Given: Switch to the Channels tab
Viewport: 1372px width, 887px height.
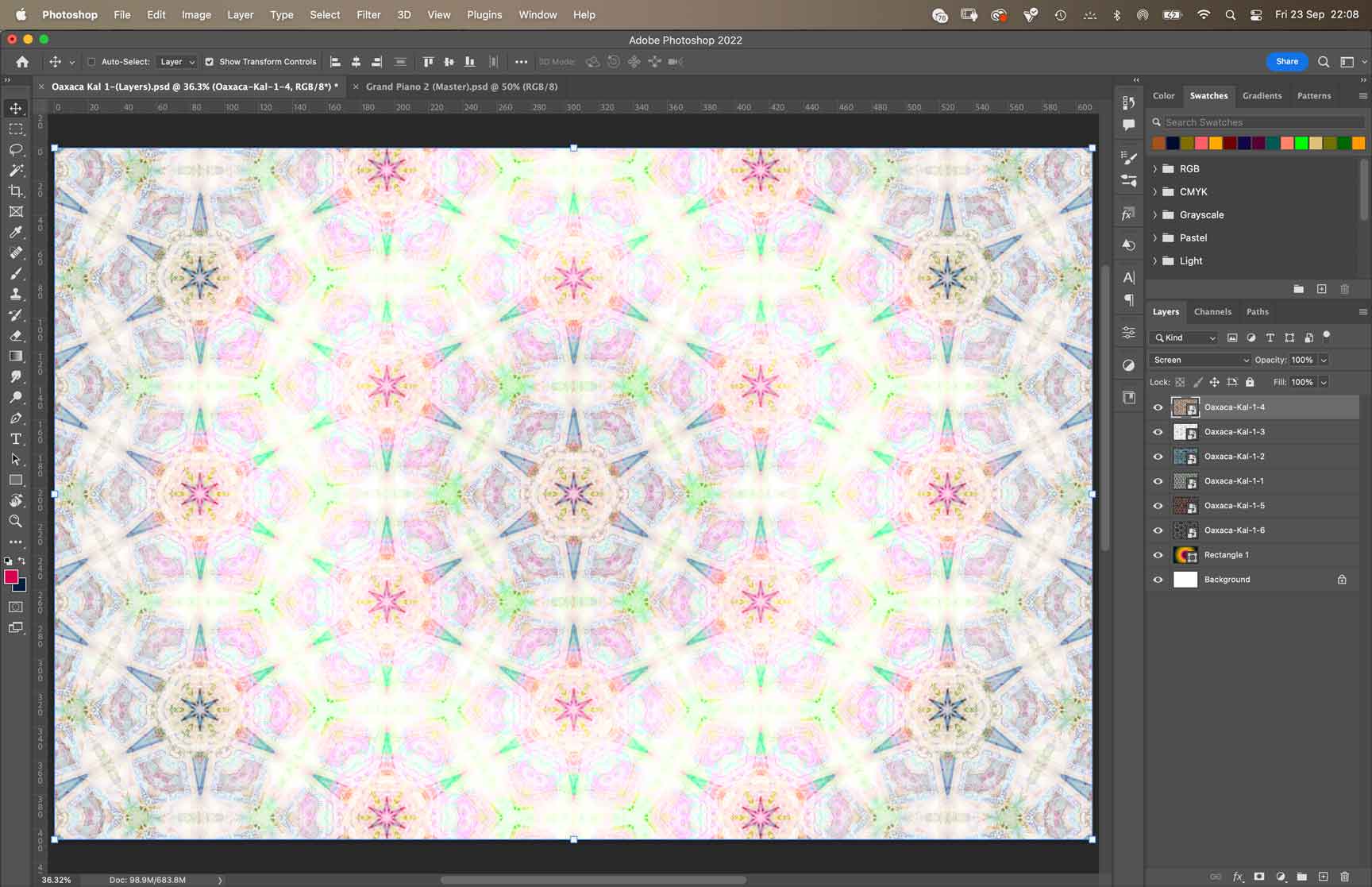Looking at the screenshot, I should 1212,311.
